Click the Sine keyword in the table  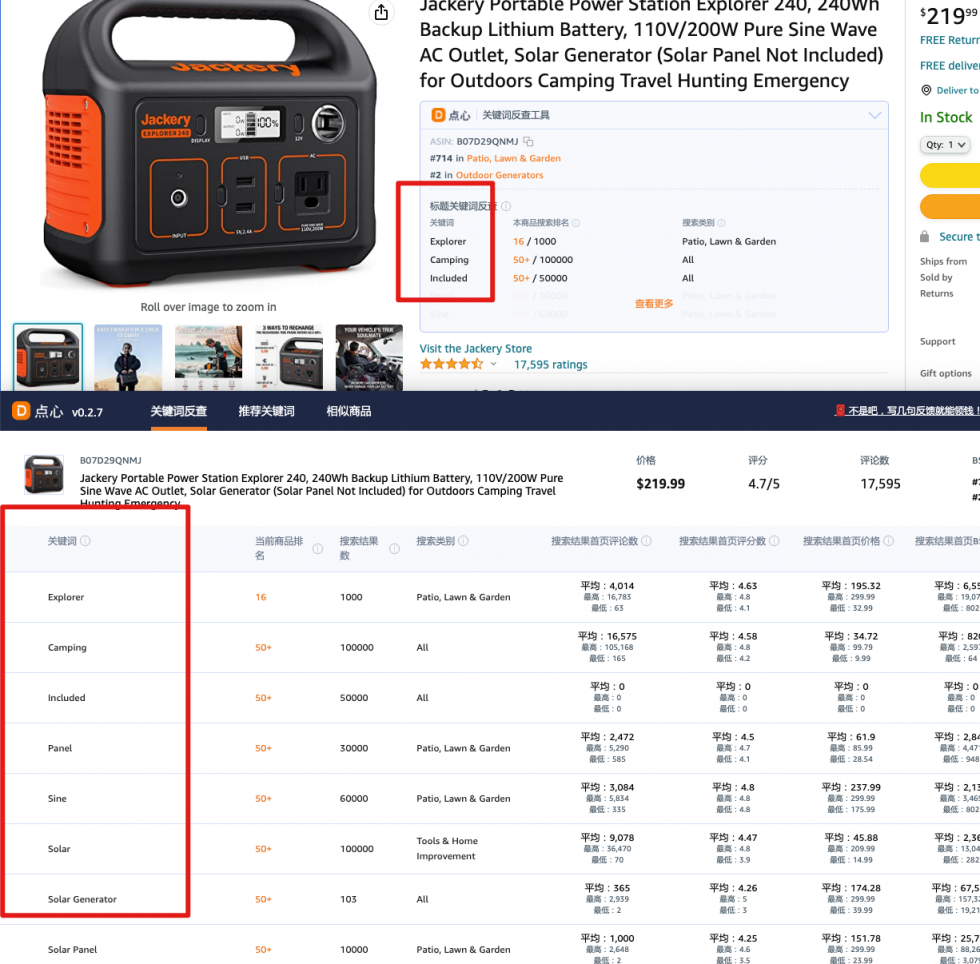[x=57, y=798]
